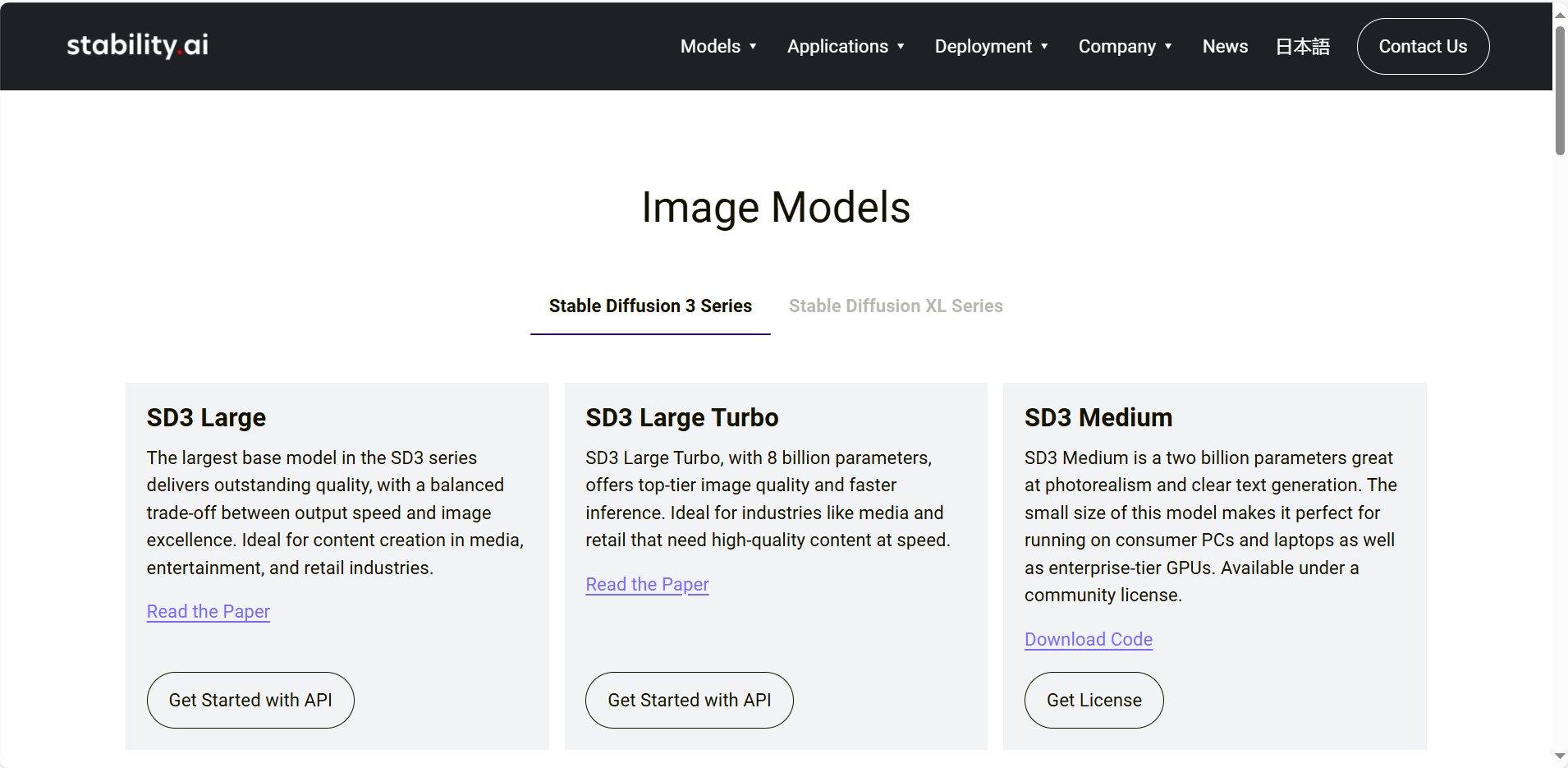The height and width of the screenshot is (768, 1568).
Task: Click the scrollbar up arrow
Action: pyautogui.click(x=1560, y=15)
